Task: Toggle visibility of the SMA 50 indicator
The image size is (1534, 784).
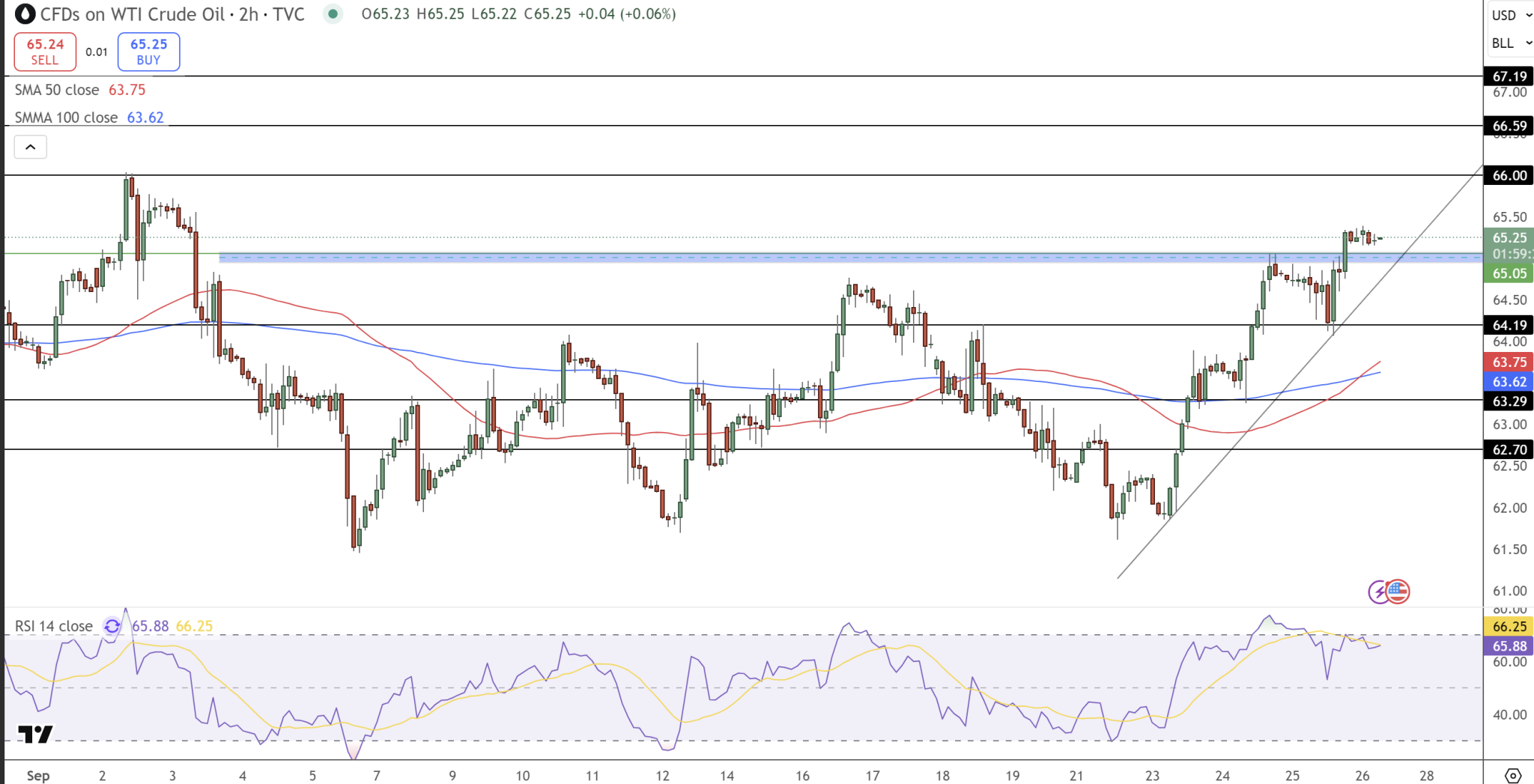Action: 56,90
